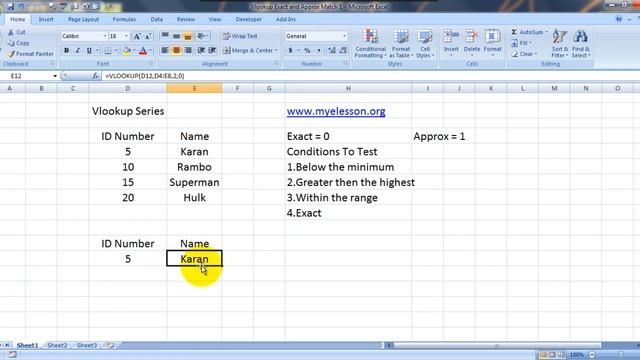The height and width of the screenshot is (360, 640).
Task: Follow the www.myelesson.org hyperlink
Action: (336, 111)
